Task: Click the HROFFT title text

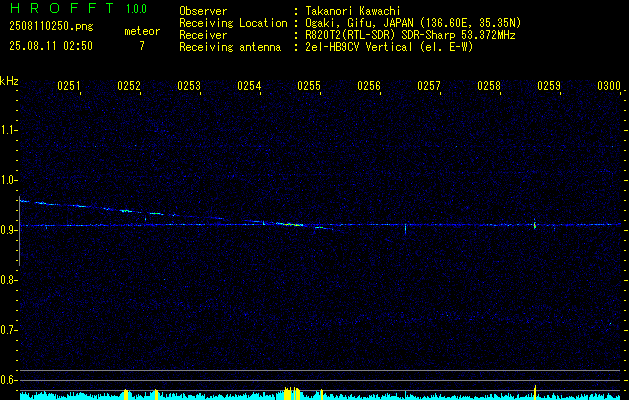Action: pyautogui.click(x=62, y=8)
